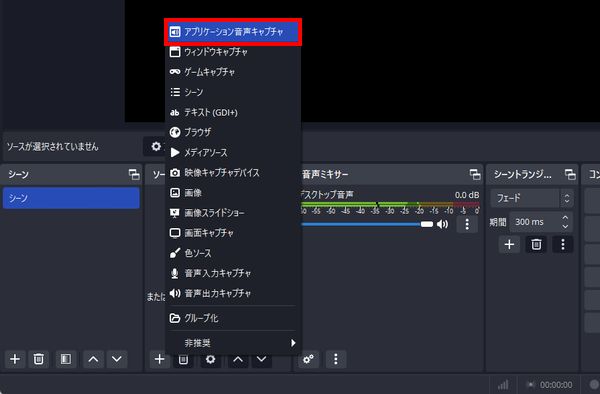The image size is (600, 394).
Task: Add a テキスト (GDI+) source
Action: (x=233, y=112)
